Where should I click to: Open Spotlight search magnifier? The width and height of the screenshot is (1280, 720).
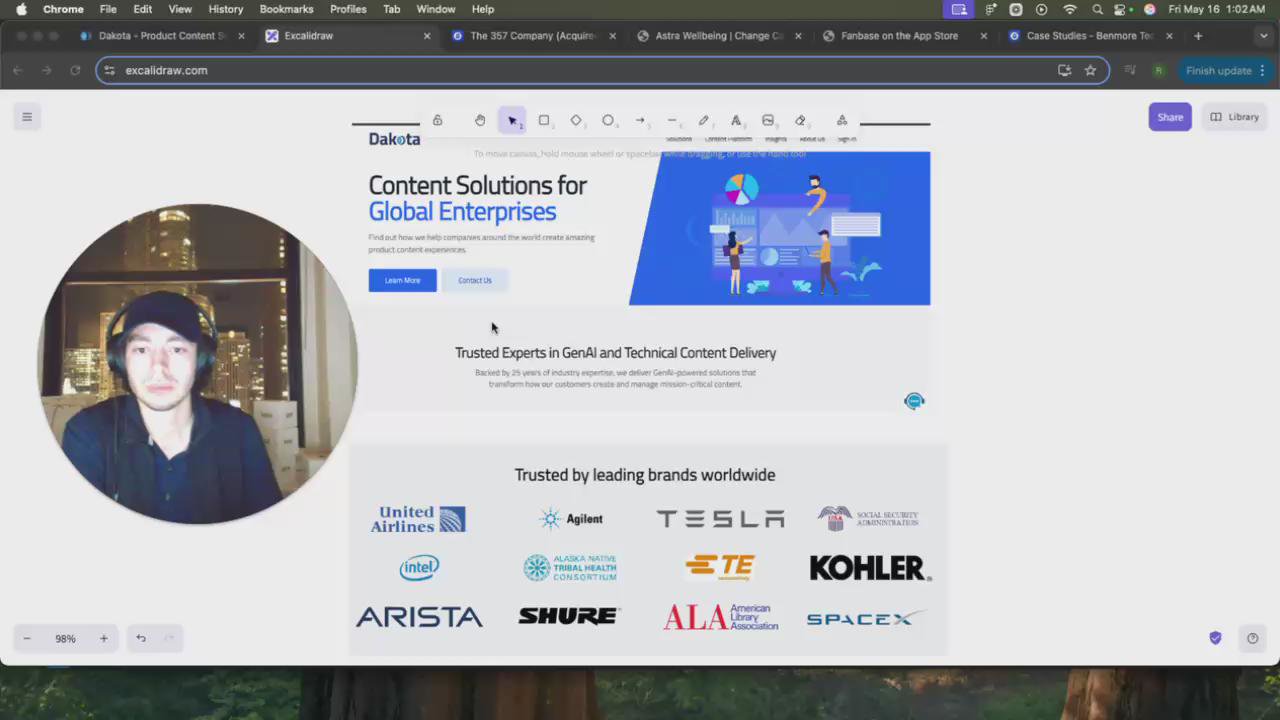click(x=1098, y=9)
